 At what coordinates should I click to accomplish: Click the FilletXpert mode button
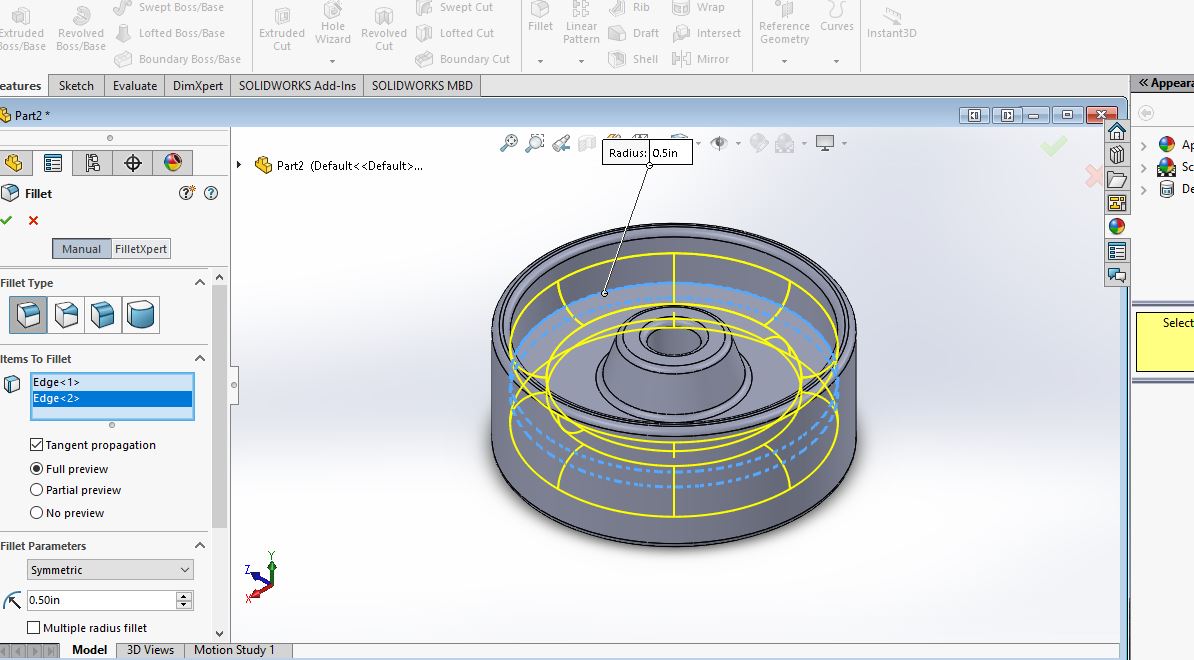[x=140, y=249]
